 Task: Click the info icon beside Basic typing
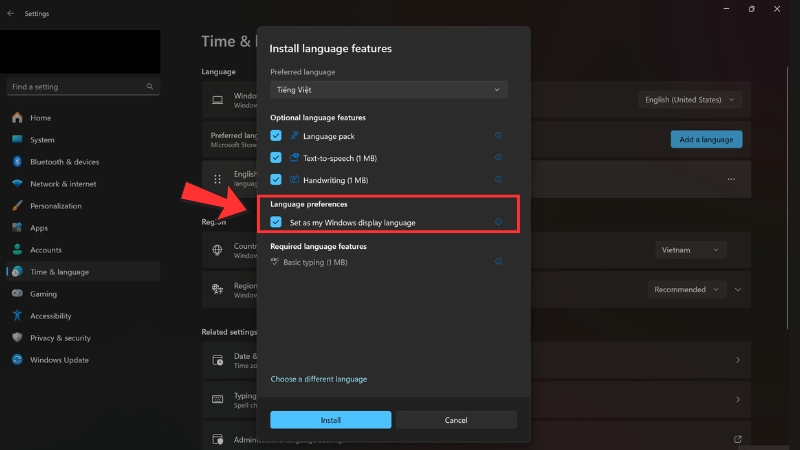point(498,262)
